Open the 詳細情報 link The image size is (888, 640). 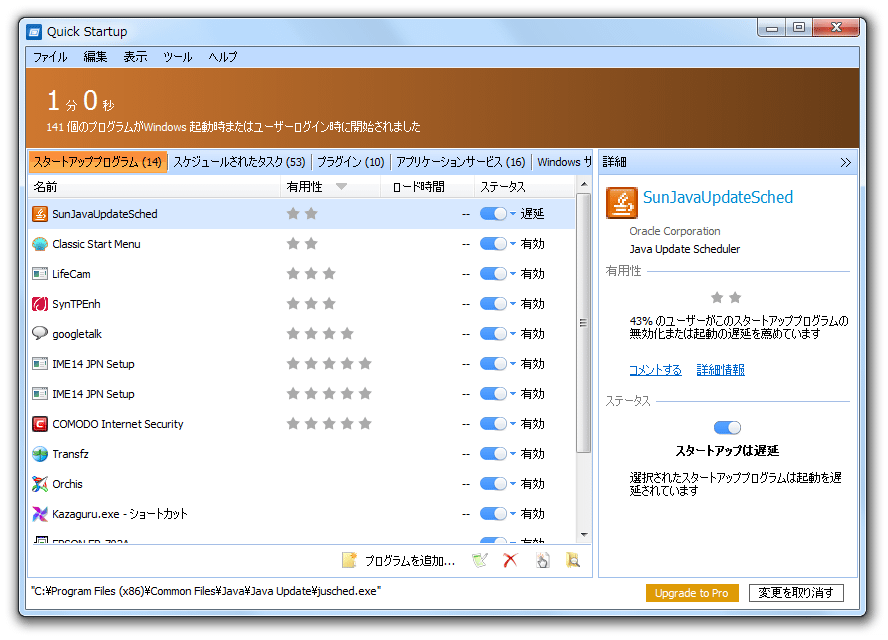[x=720, y=370]
